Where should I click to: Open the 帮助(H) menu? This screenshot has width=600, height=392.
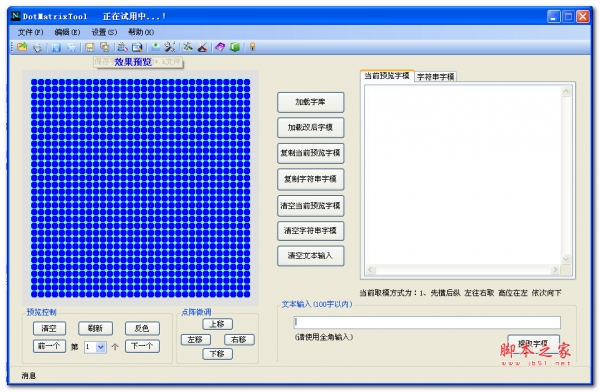click(141, 32)
